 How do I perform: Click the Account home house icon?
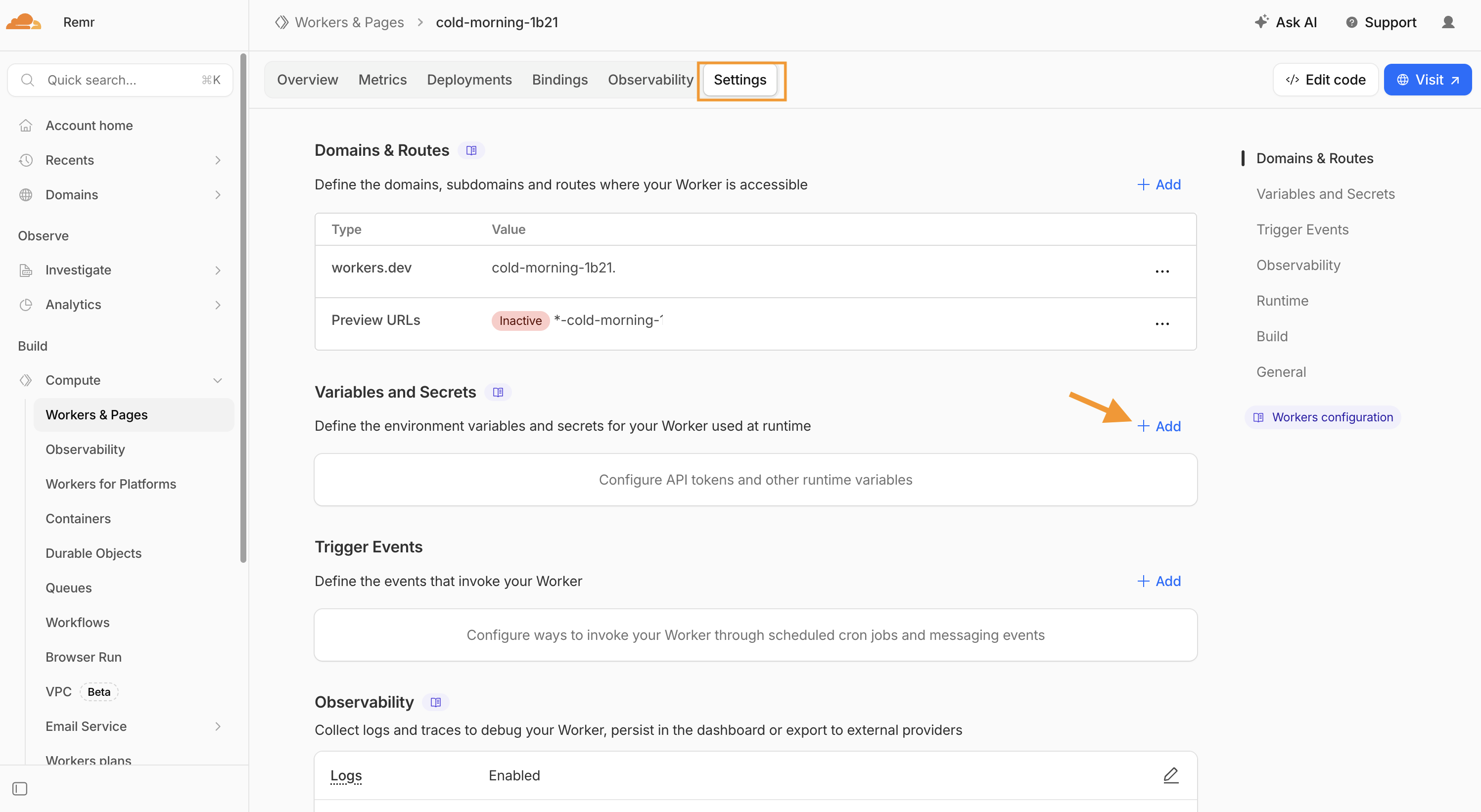pyautogui.click(x=26, y=125)
